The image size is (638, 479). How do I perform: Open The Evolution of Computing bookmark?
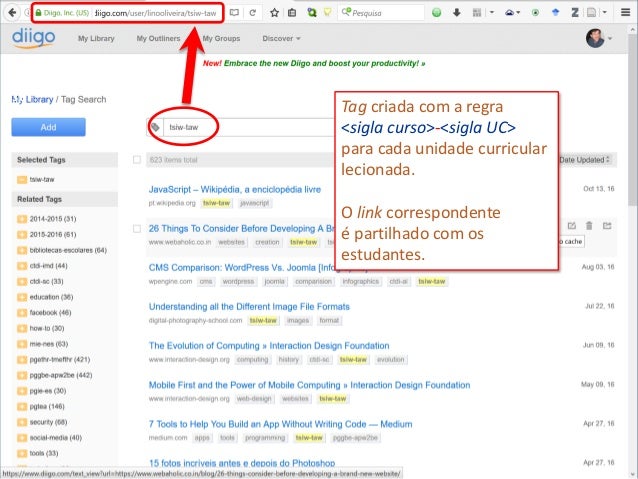[269, 346]
